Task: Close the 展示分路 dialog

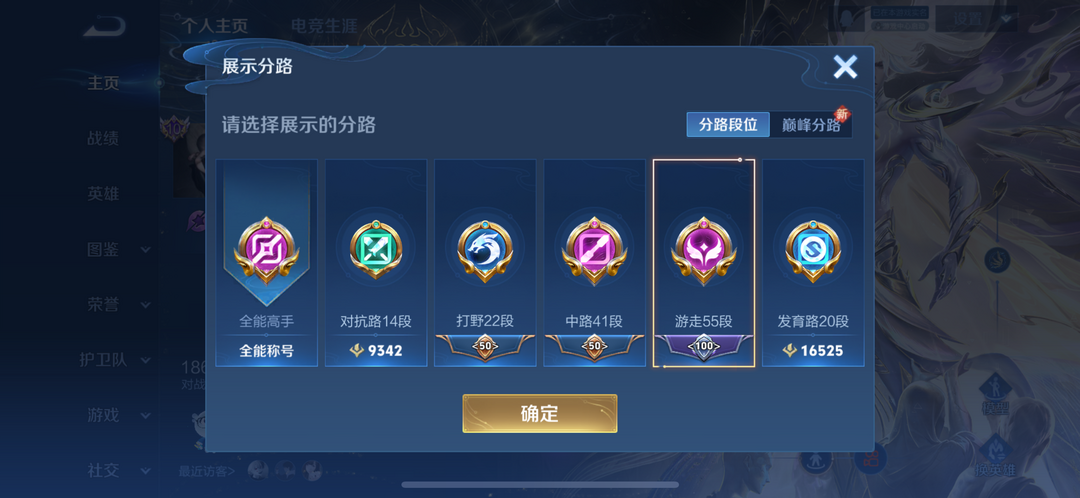Action: [x=845, y=66]
